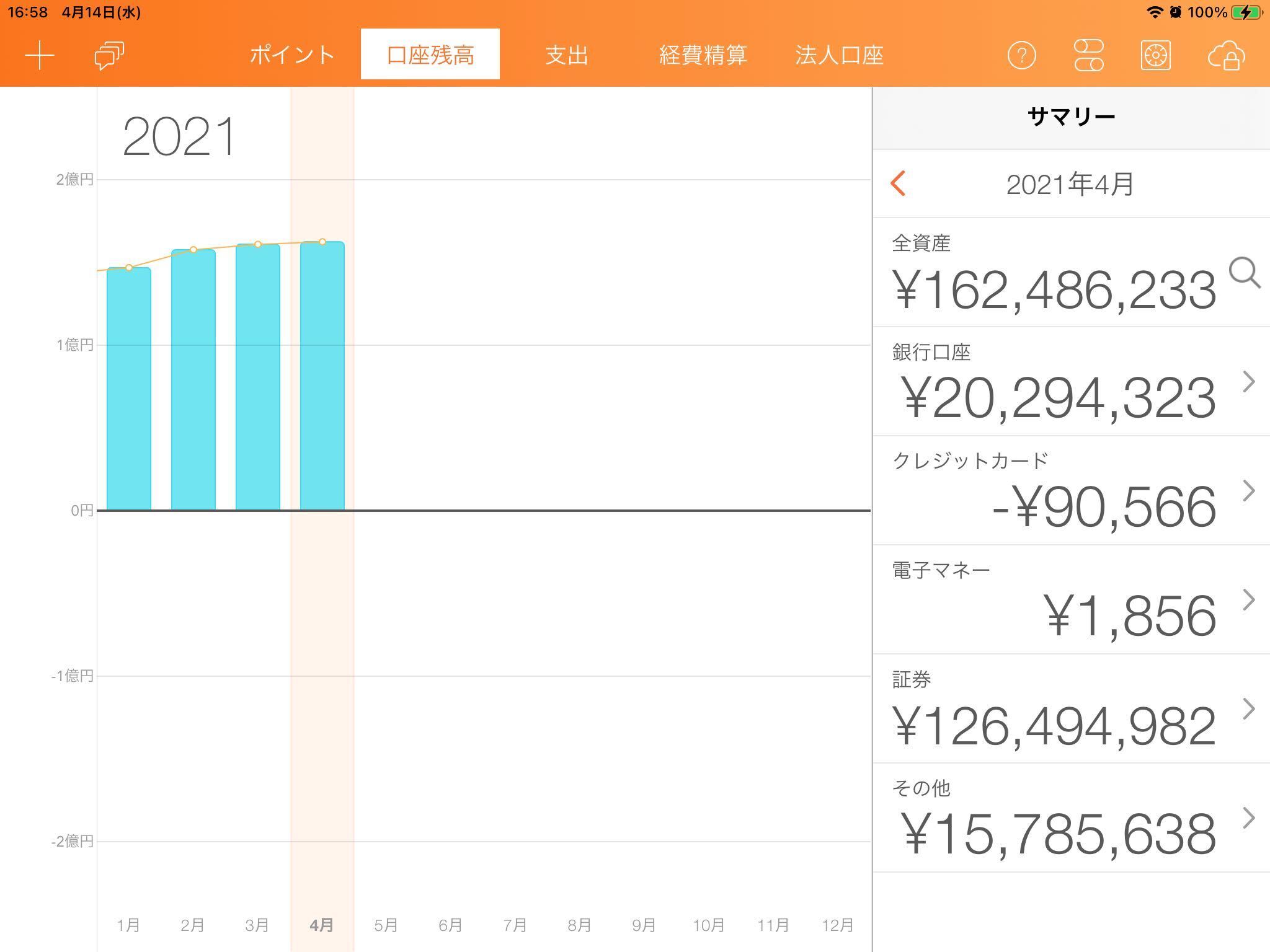1270x952 pixels.
Task: Tap the 1月 trend line point
Action: coord(129,268)
